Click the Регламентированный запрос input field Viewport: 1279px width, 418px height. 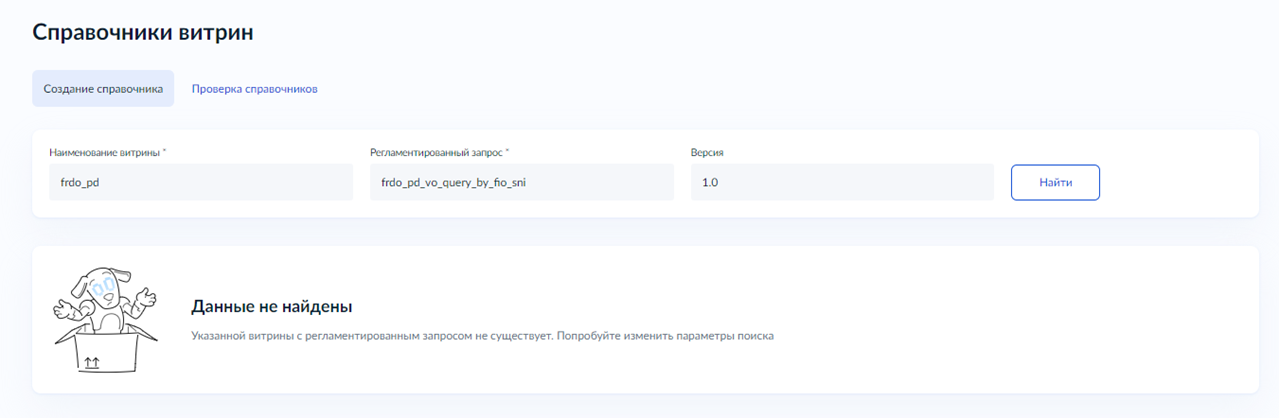(x=522, y=183)
